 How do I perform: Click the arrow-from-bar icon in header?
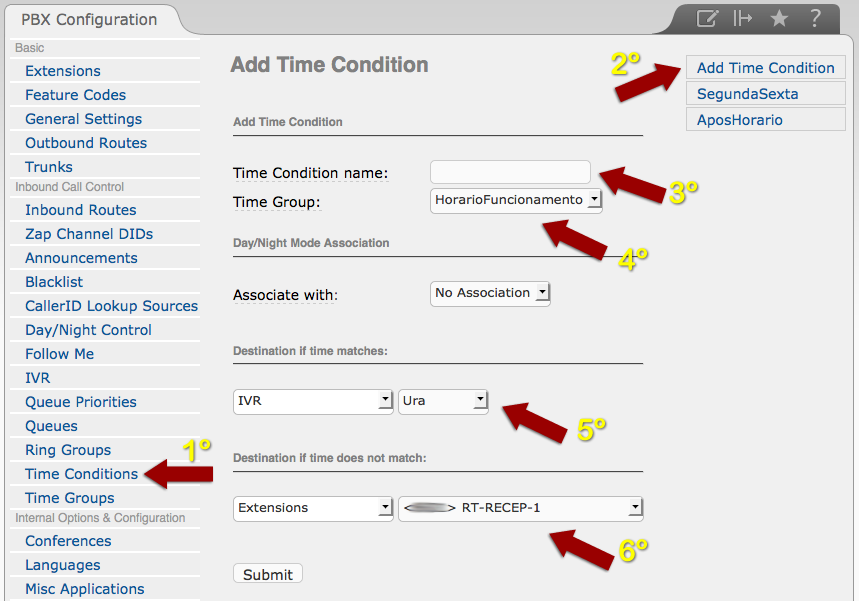coord(742,18)
